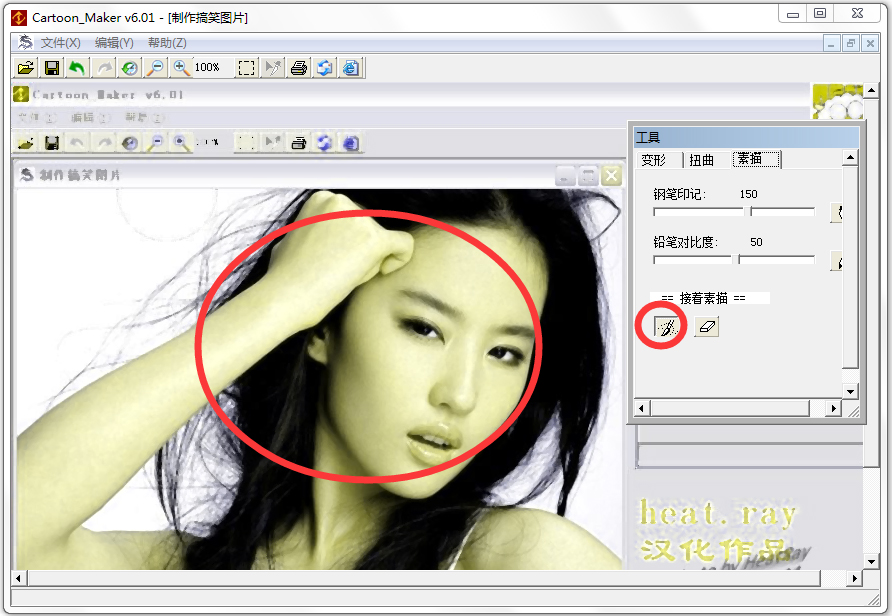Adjust the 钢笔印记 slider
Image resolution: width=892 pixels, height=616 pixels.
pos(734,212)
